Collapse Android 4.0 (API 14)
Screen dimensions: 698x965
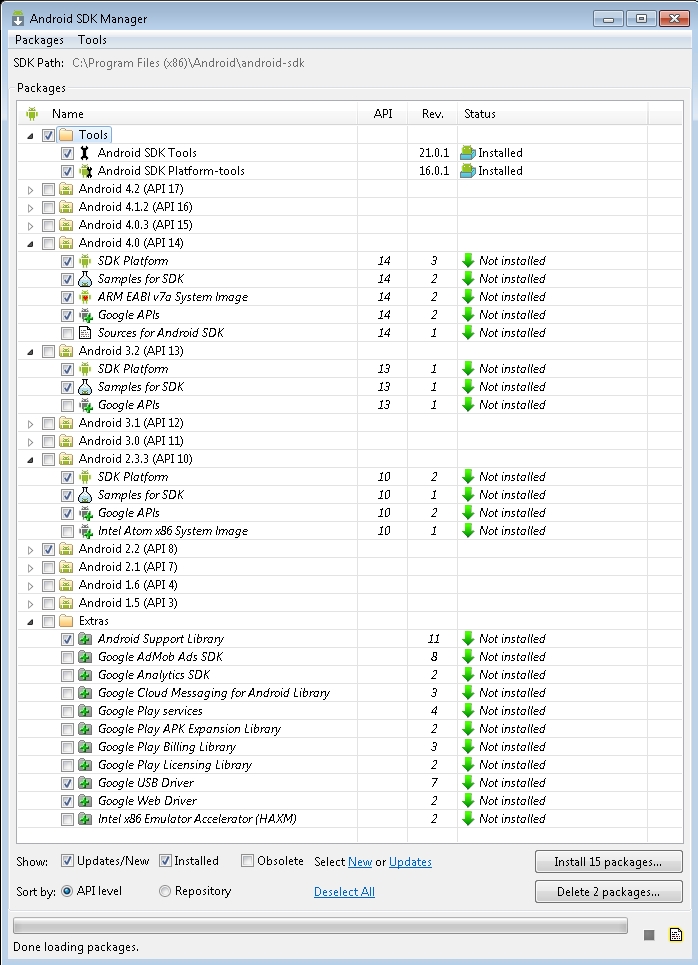click(30, 244)
